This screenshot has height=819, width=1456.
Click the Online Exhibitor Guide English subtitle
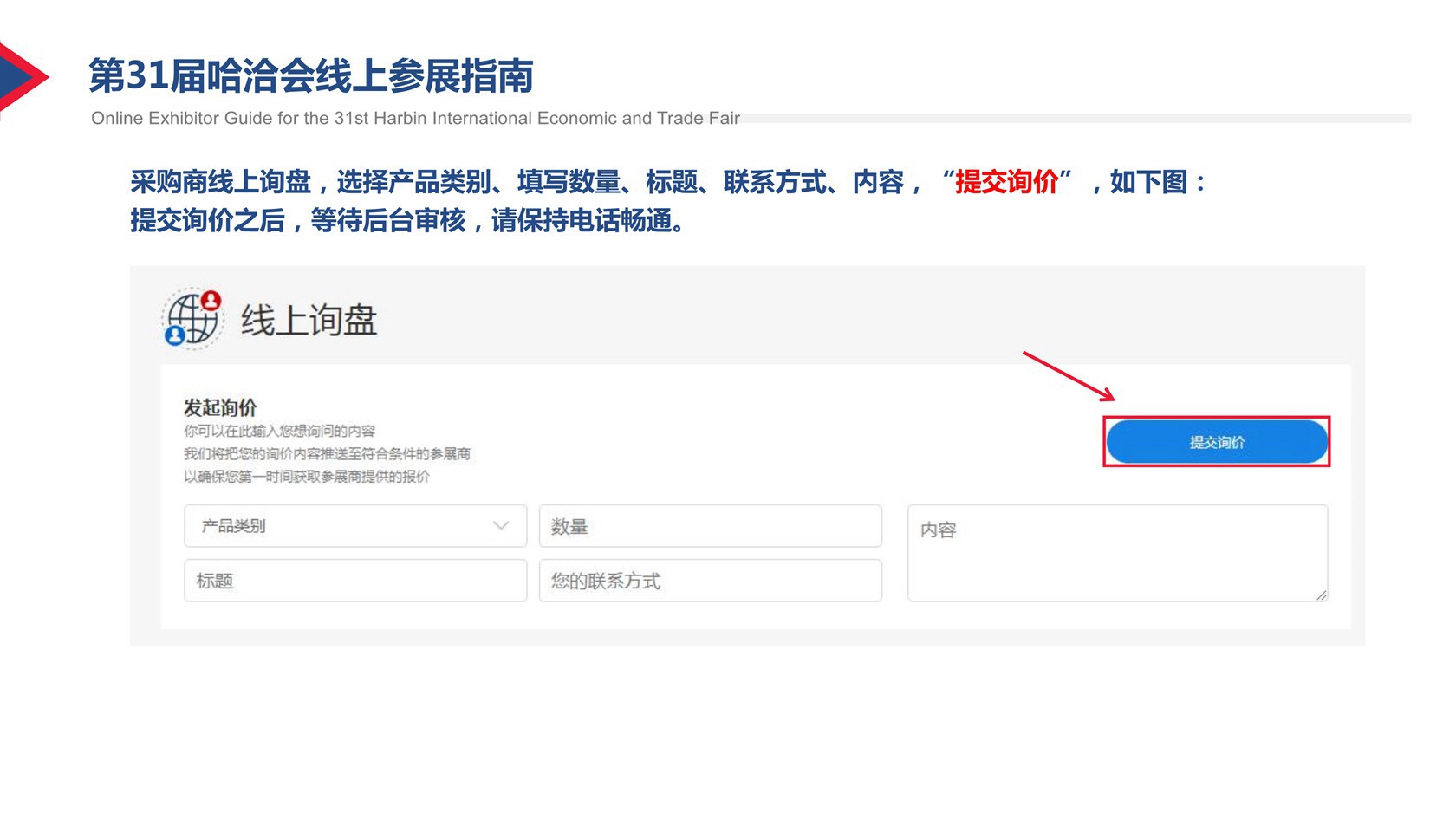415,118
